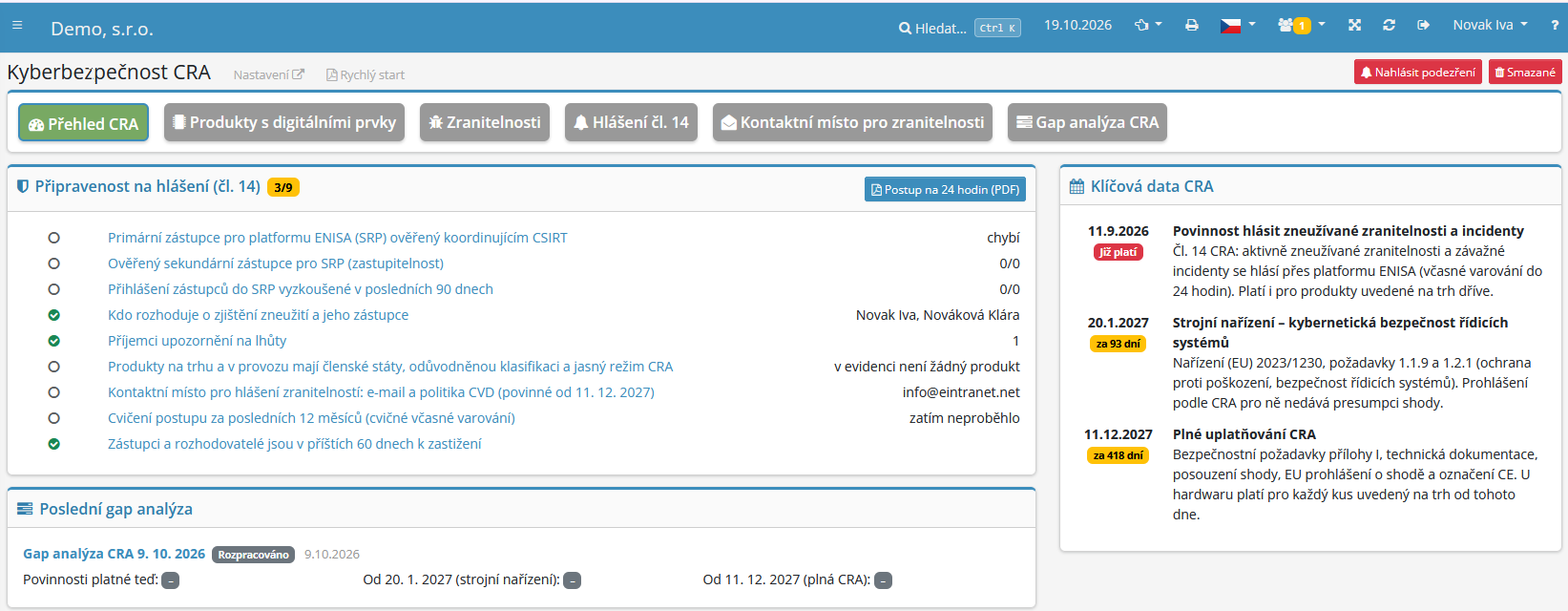
Task: Click the logout icon
Action: pos(1423,26)
